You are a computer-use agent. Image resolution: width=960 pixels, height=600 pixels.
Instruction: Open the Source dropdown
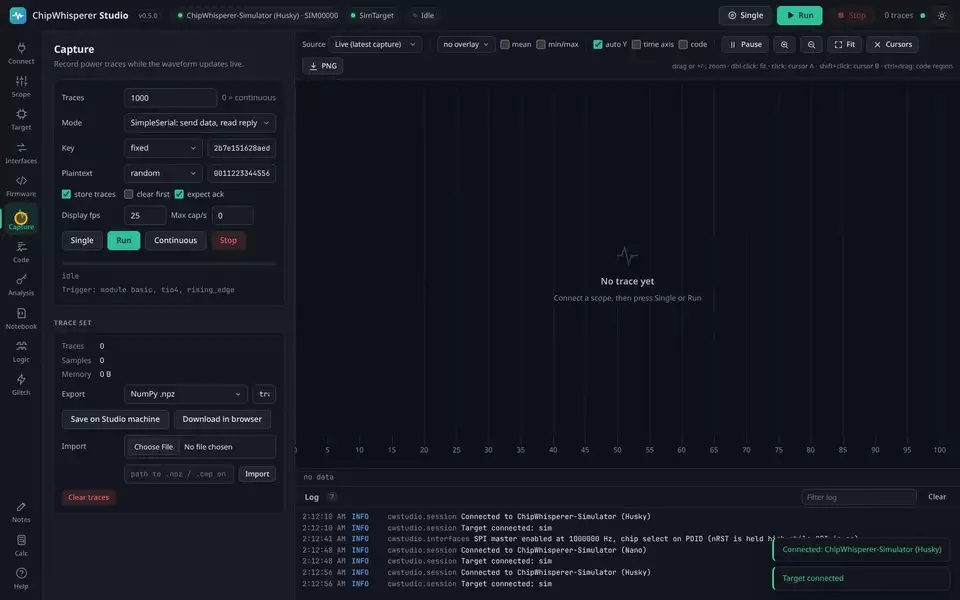click(x=375, y=45)
